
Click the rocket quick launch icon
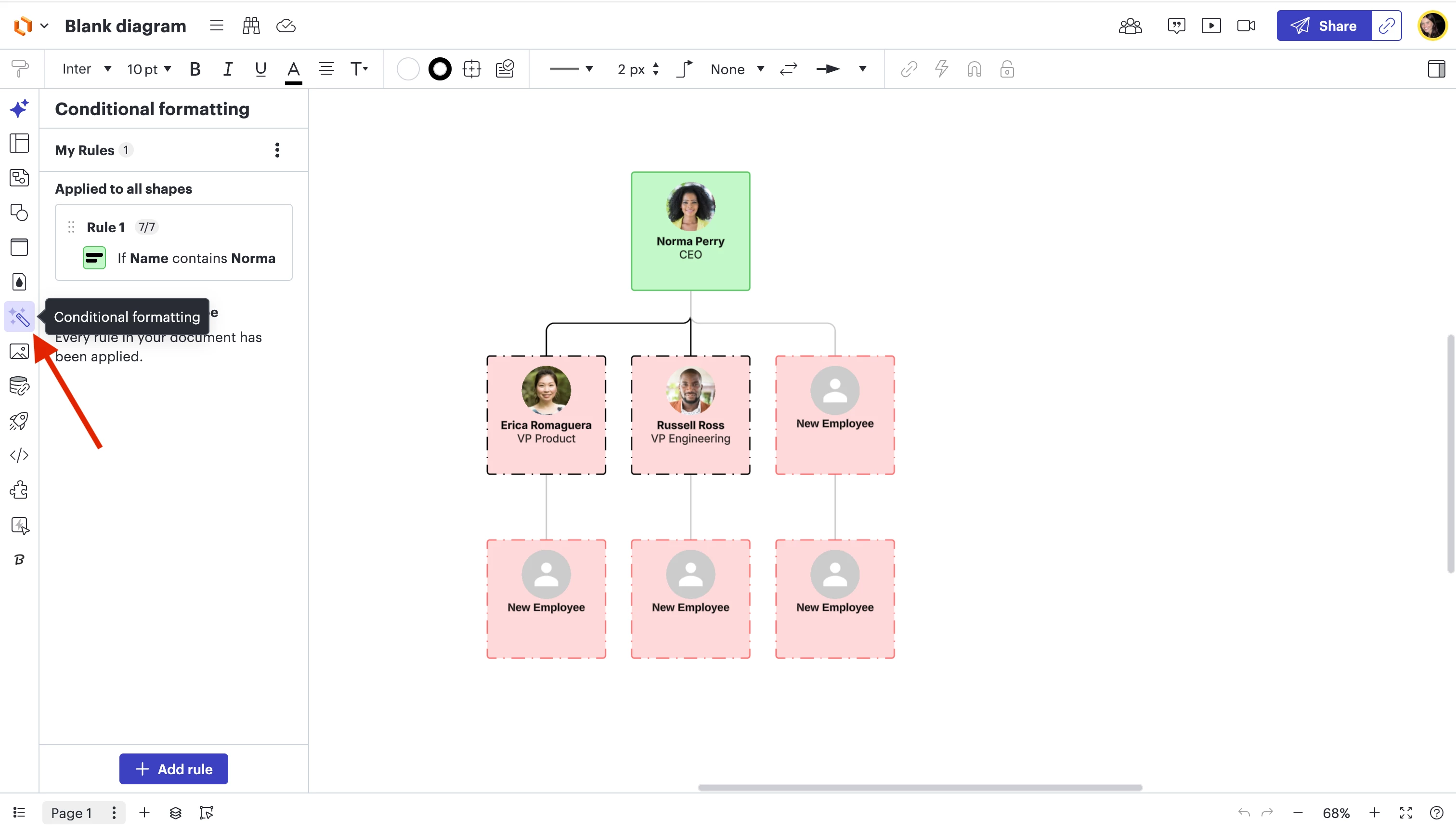tap(19, 421)
